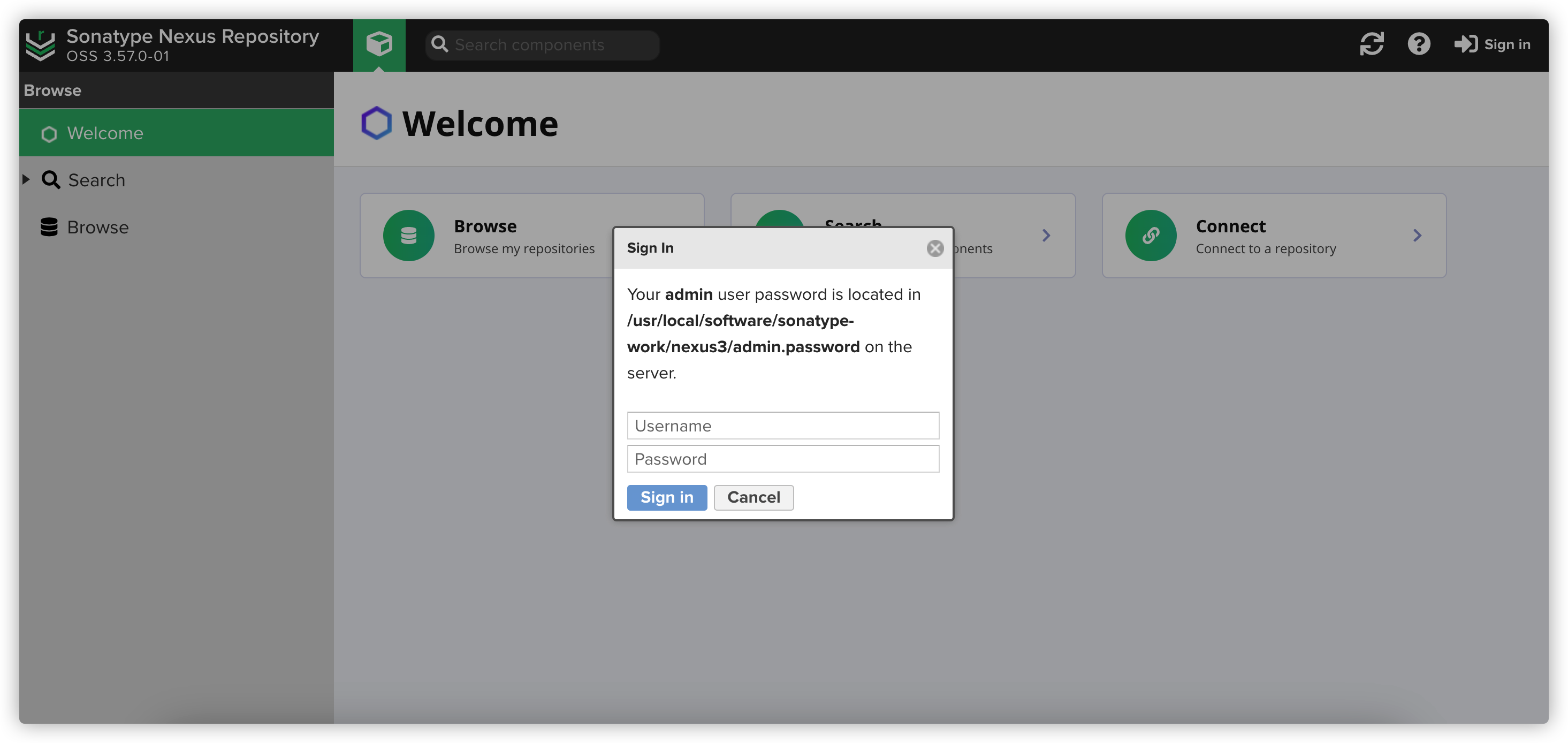Click chevron on the Search card
The width and height of the screenshot is (1568, 743).
[x=1046, y=236]
